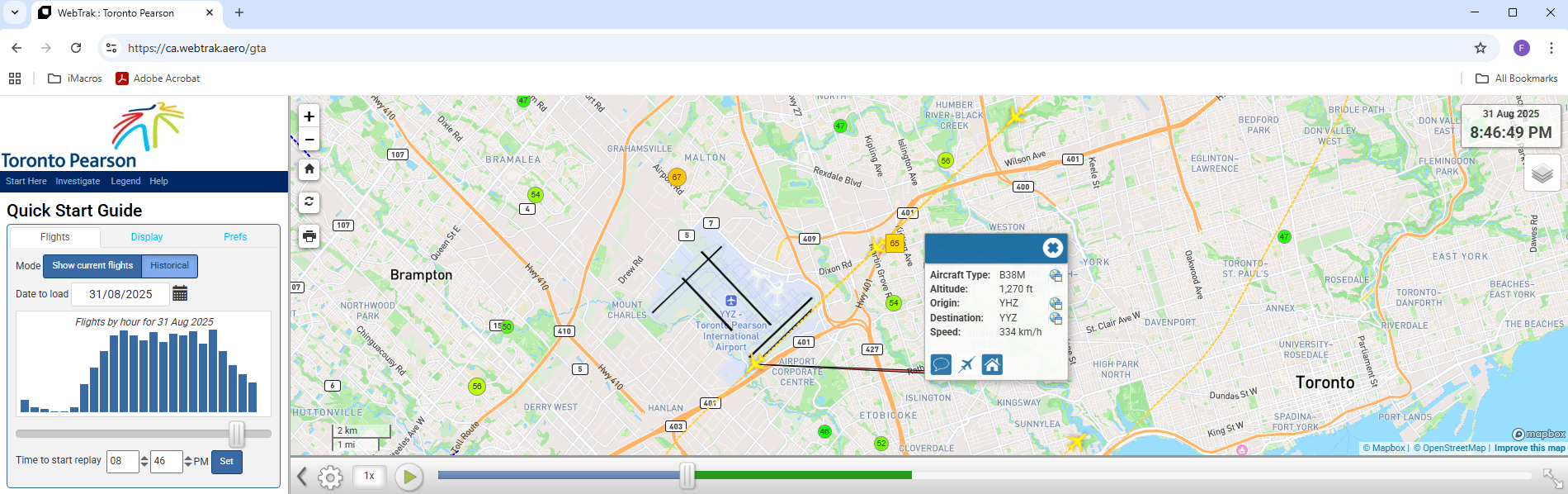Switch mode to Show current flights

[x=92, y=266]
